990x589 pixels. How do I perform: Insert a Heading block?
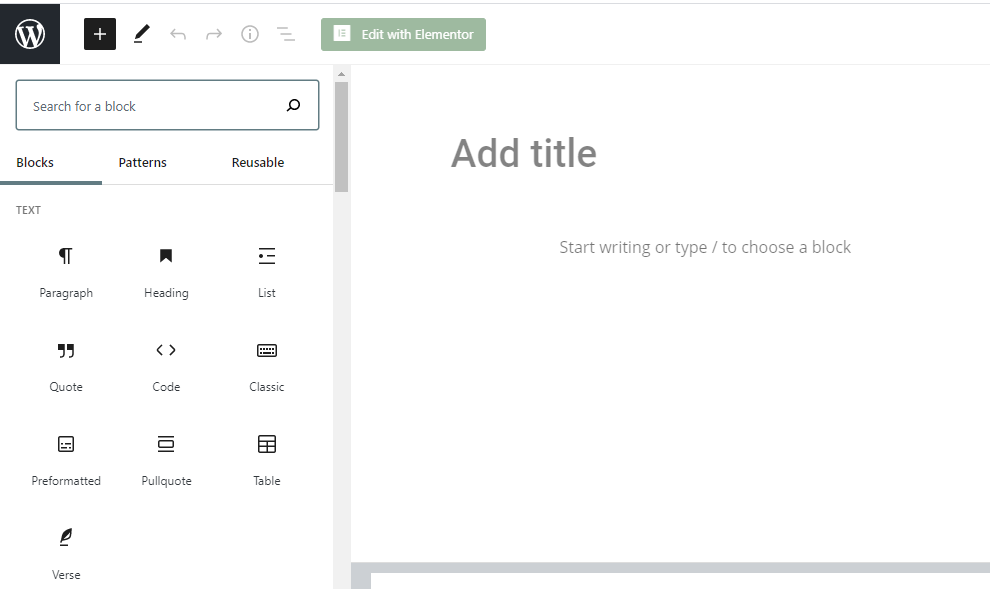(x=166, y=273)
